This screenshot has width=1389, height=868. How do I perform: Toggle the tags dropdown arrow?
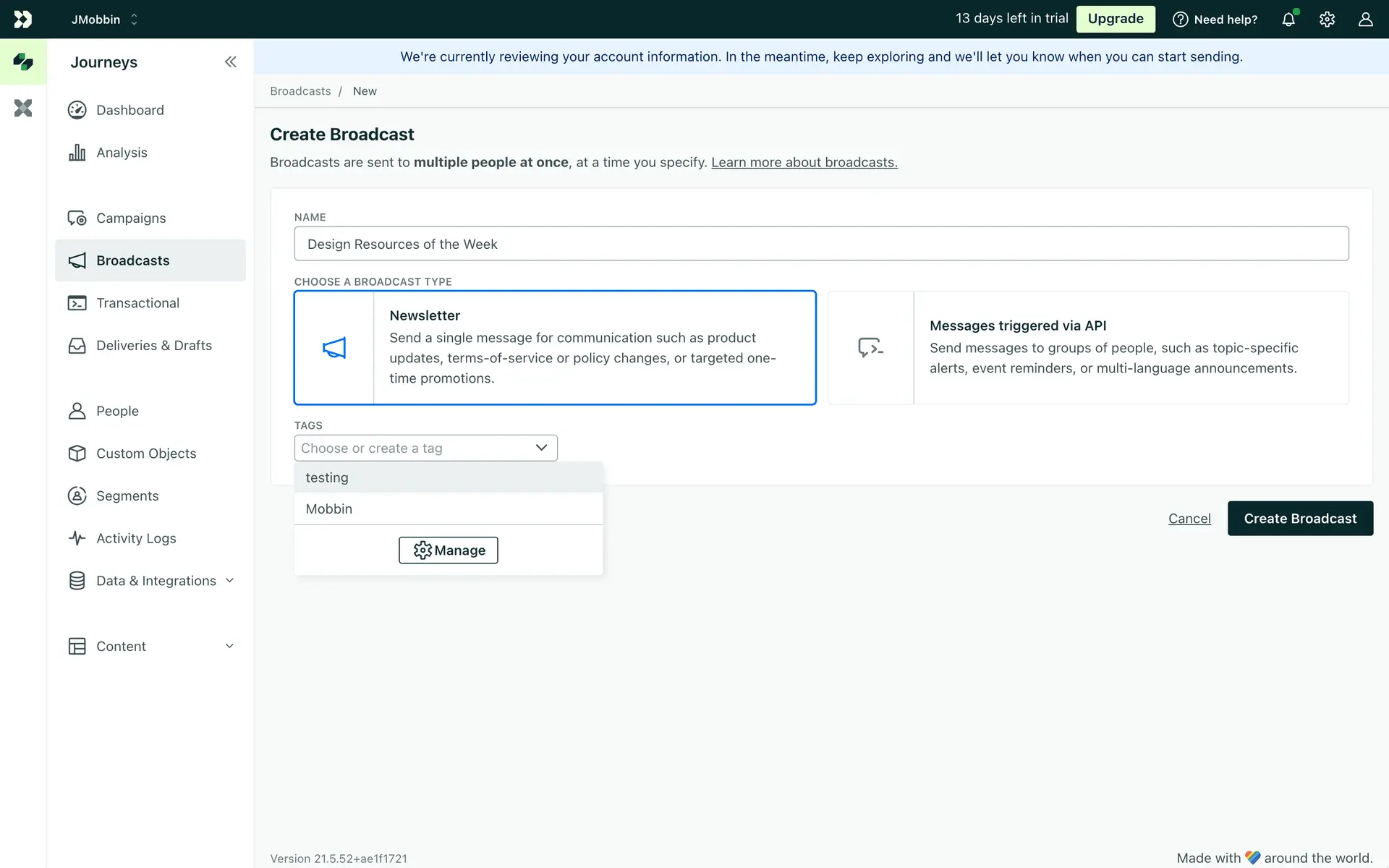coord(541,448)
